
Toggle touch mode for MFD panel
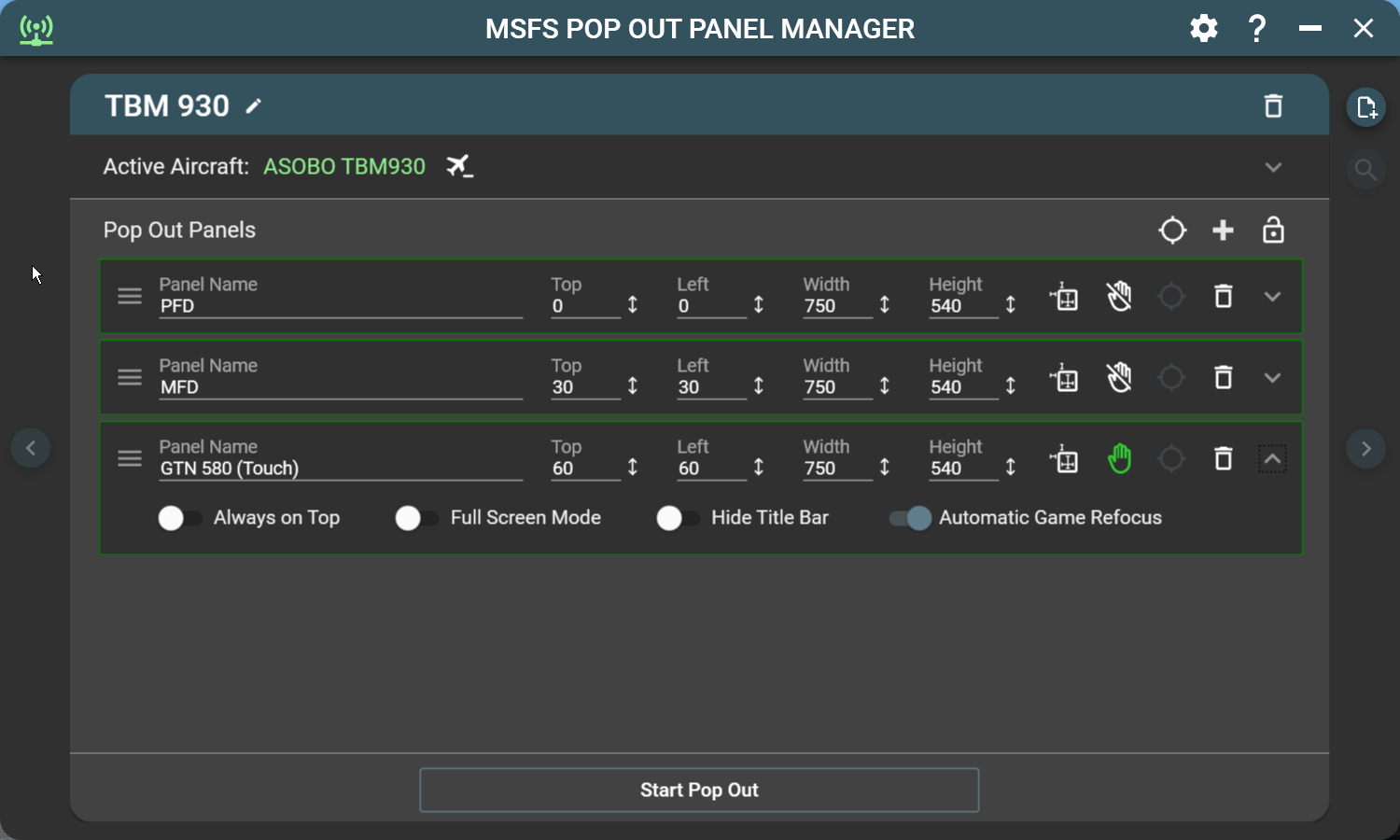click(x=1119, y=378)
